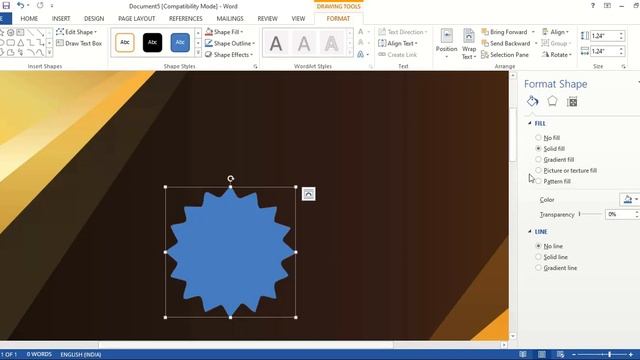The width and height of the screenshot is (640, 360).
Task: Switch to the REVIEW tab
Action: [x=267, y=18]
